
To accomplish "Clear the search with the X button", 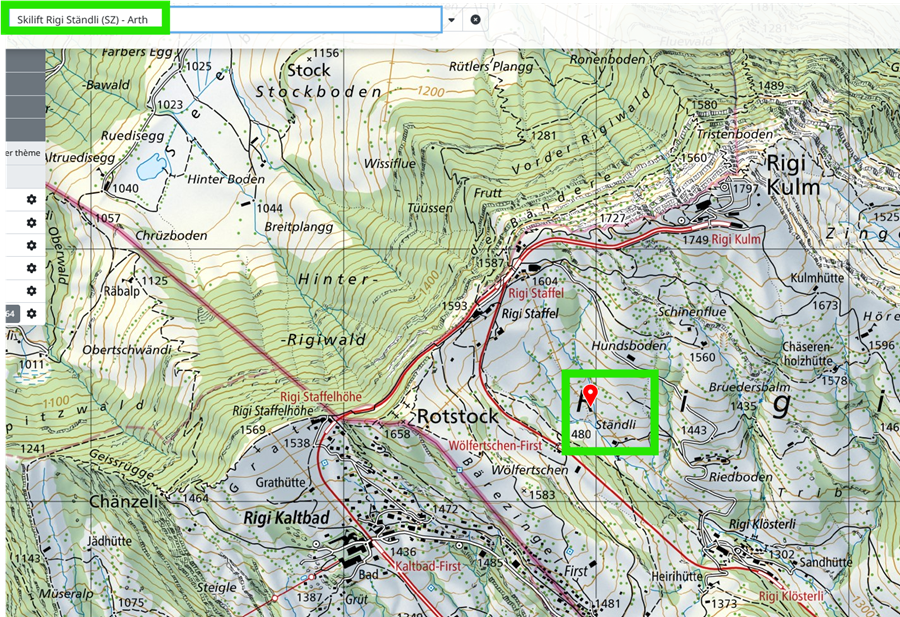I will [x=475, y=19].
